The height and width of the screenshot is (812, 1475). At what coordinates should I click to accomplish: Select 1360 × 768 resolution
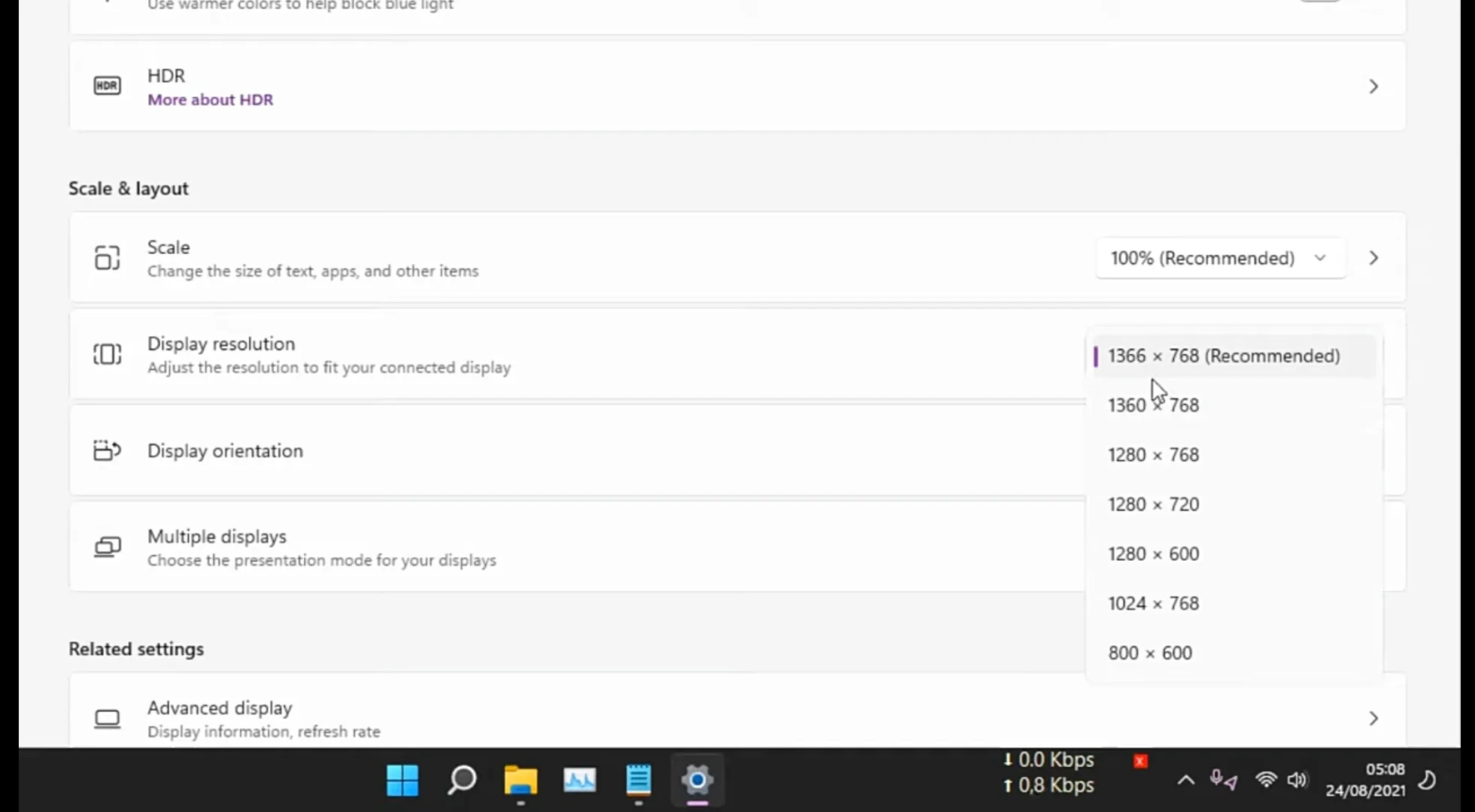[x=1234, y=405]
